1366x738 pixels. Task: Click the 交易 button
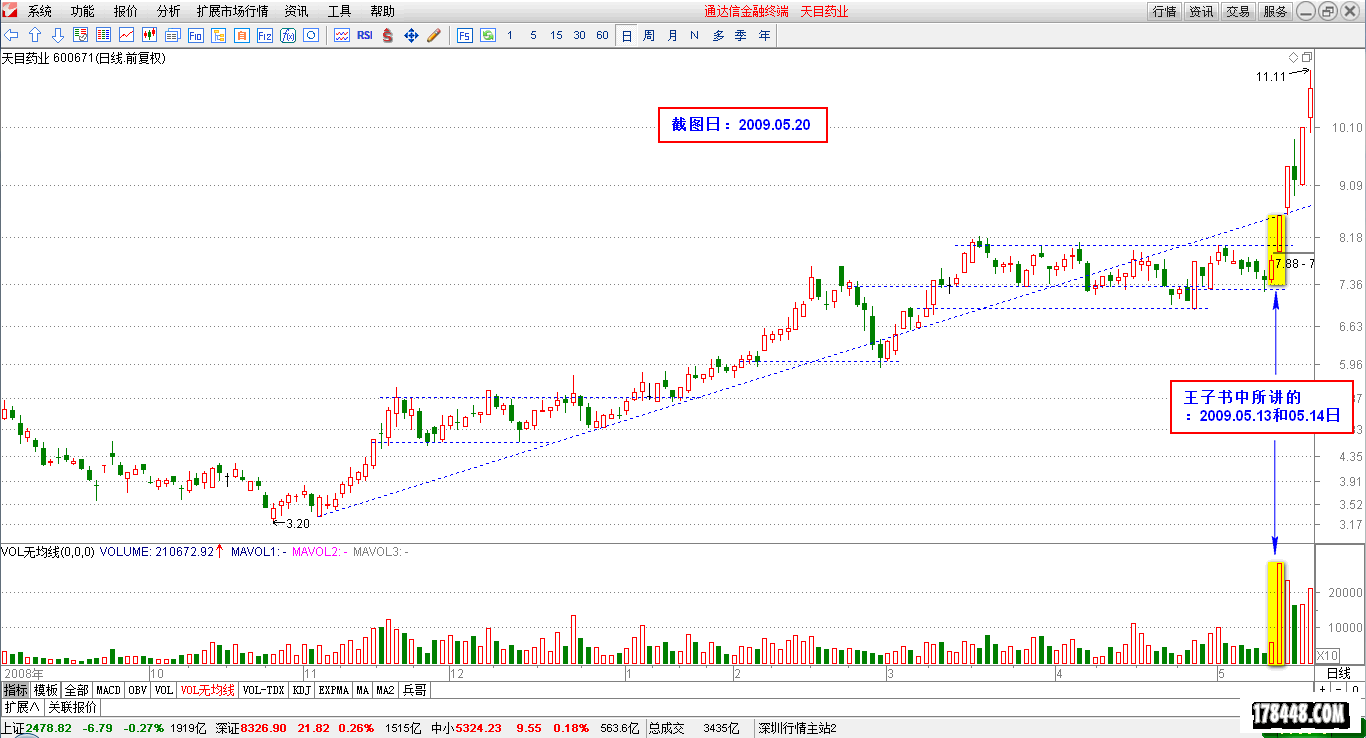click(1238, 11)
